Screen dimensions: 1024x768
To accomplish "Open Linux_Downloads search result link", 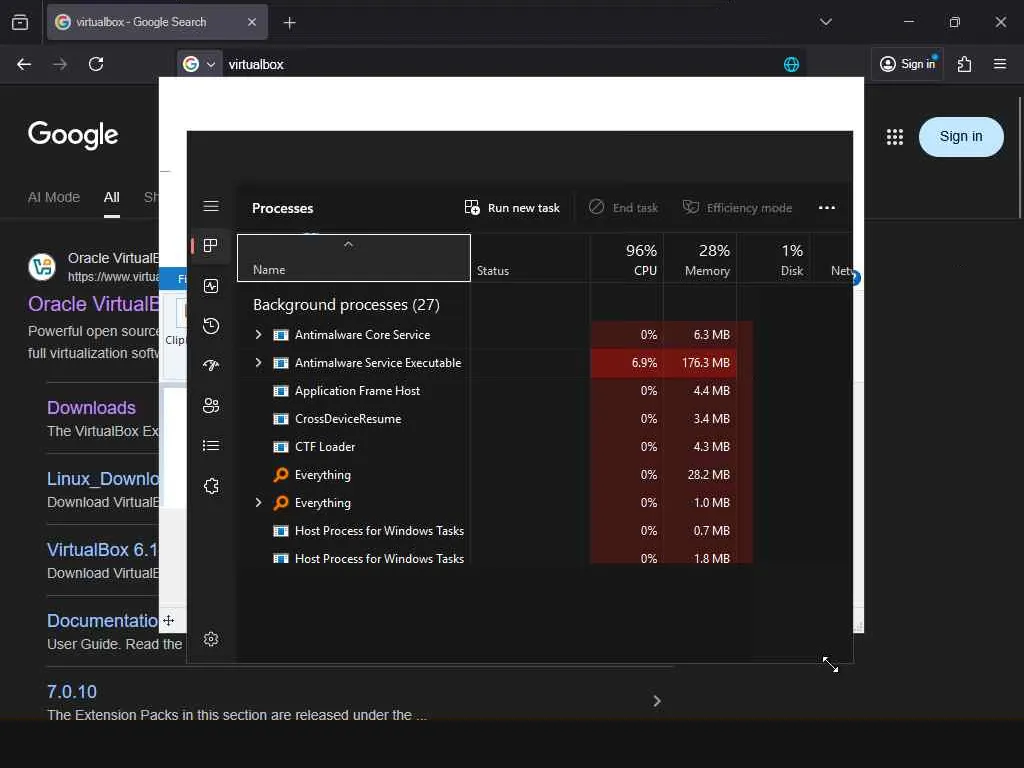I will click(103, 479).
